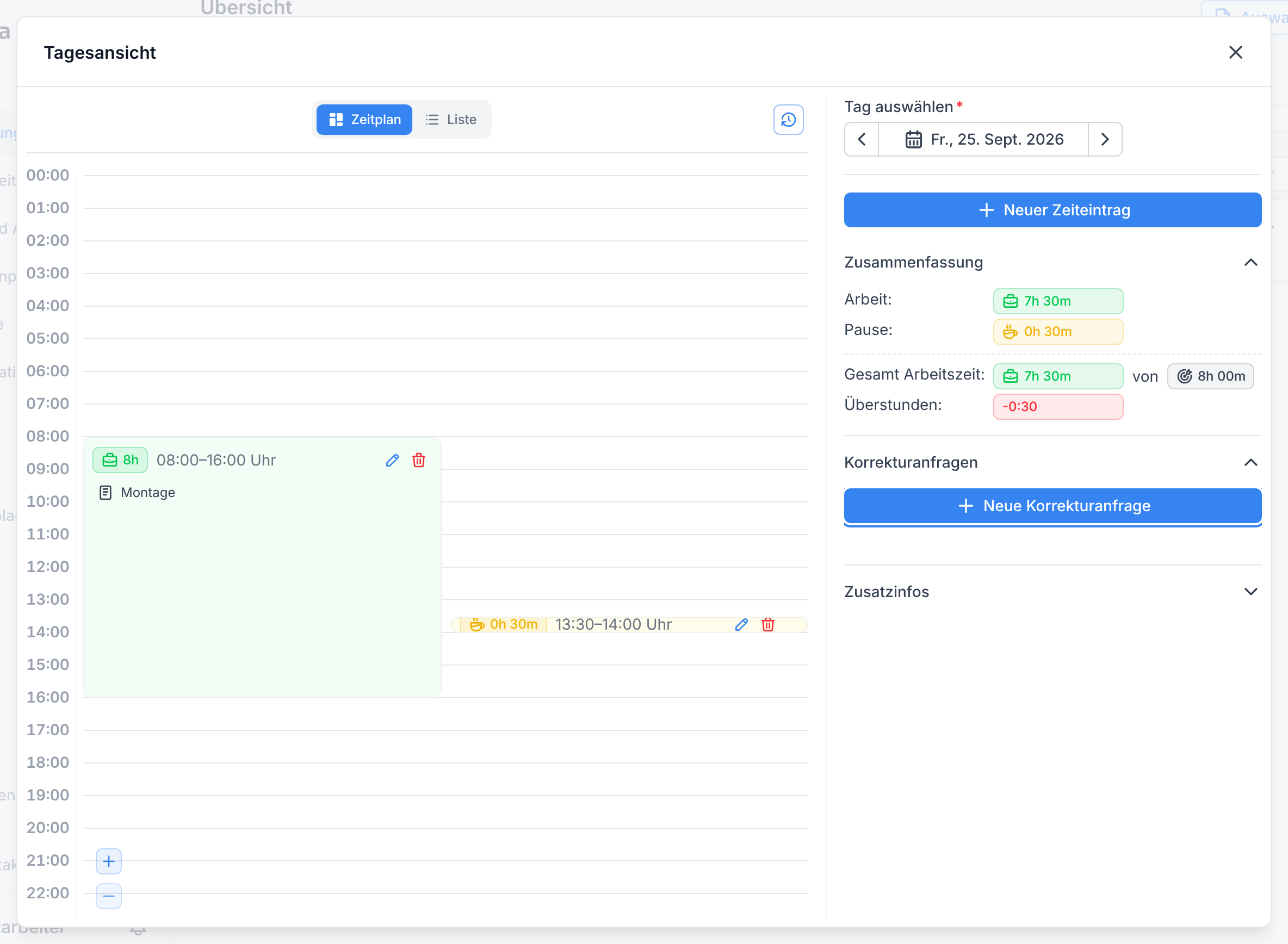Click the 12:00 hour label

click(47, 566)
